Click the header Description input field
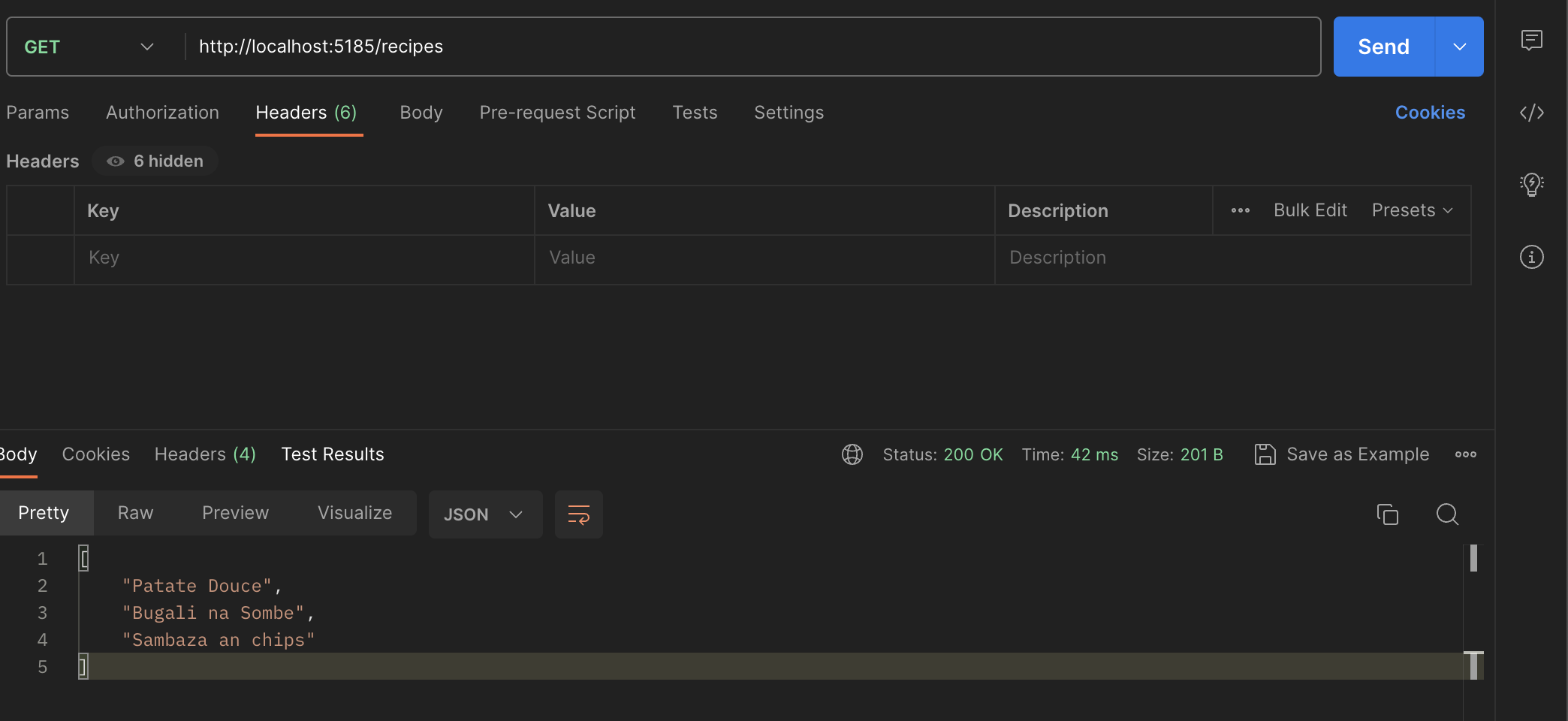This screenshot has height=721, width=1568. [1232, 258]
